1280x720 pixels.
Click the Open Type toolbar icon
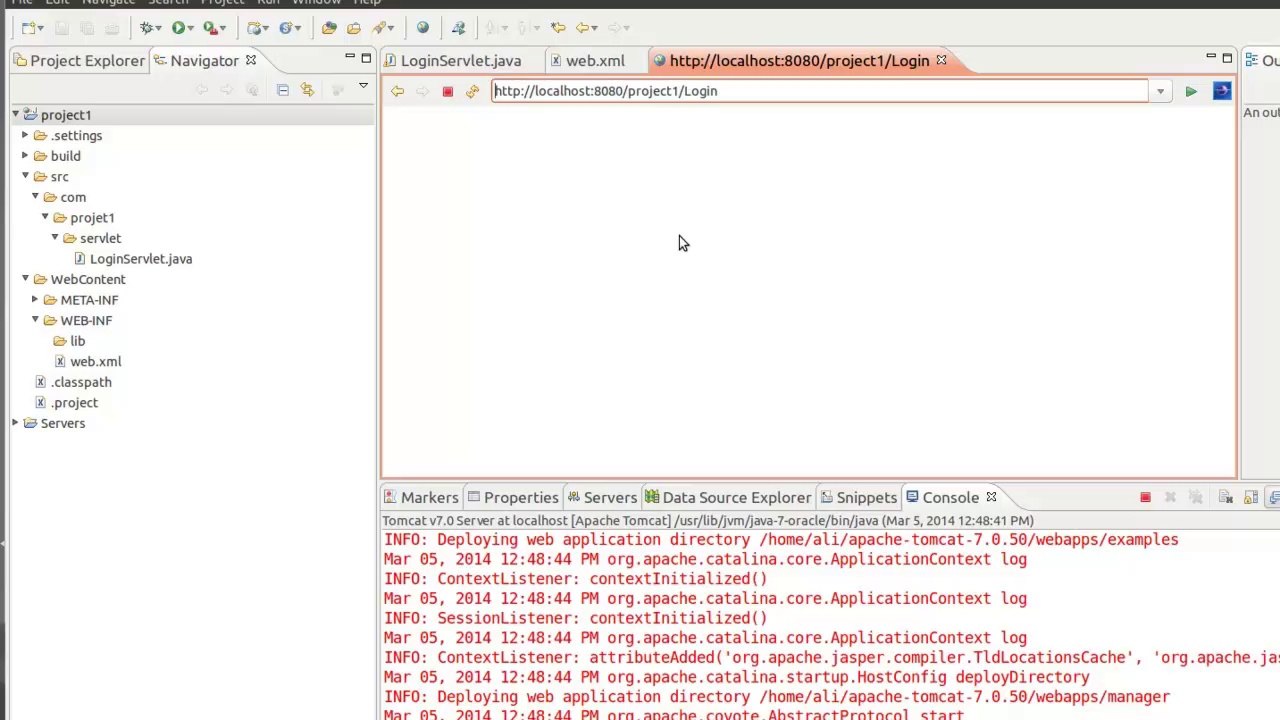328,28
